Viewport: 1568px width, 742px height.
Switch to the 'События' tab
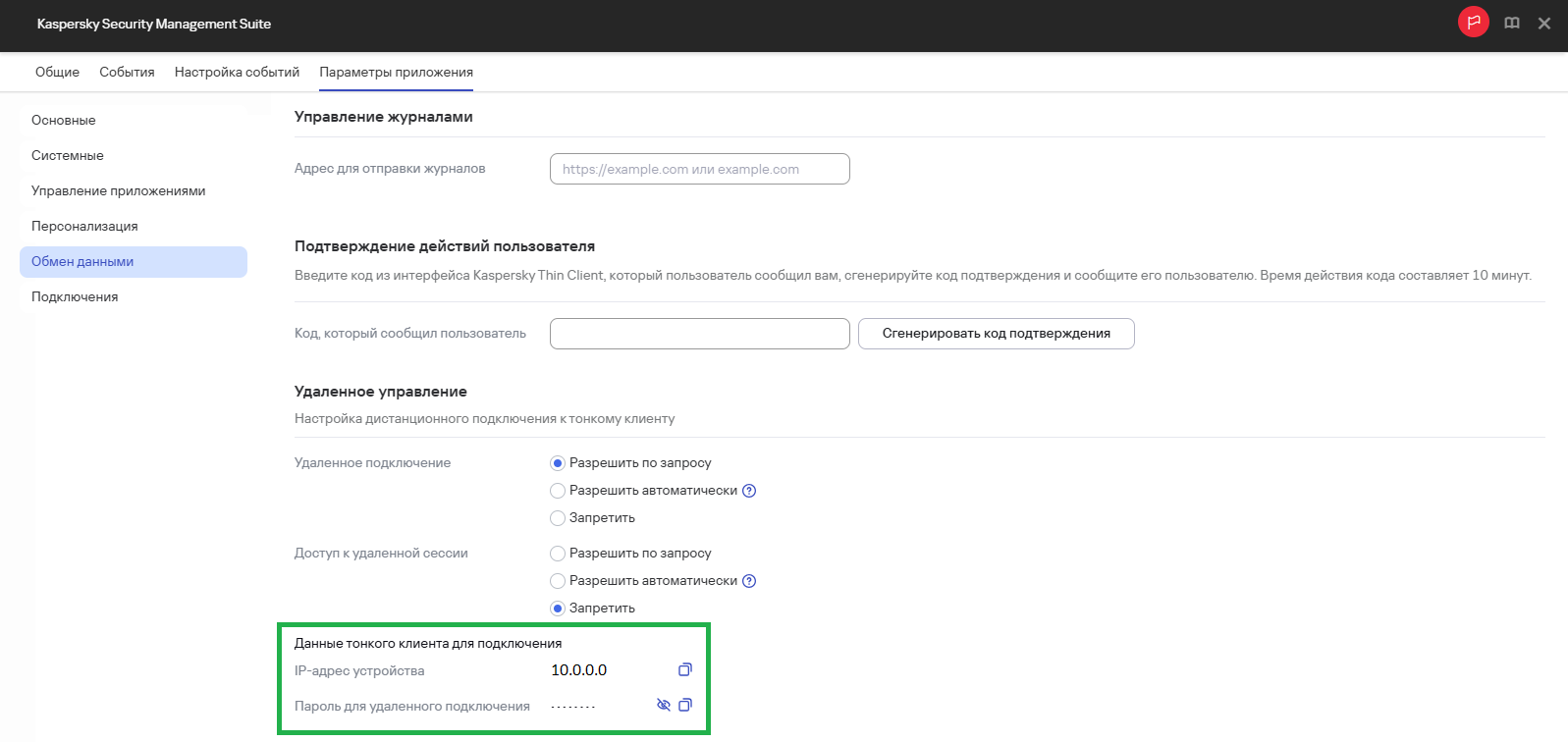pyautogui.click(x=127, y=73)
